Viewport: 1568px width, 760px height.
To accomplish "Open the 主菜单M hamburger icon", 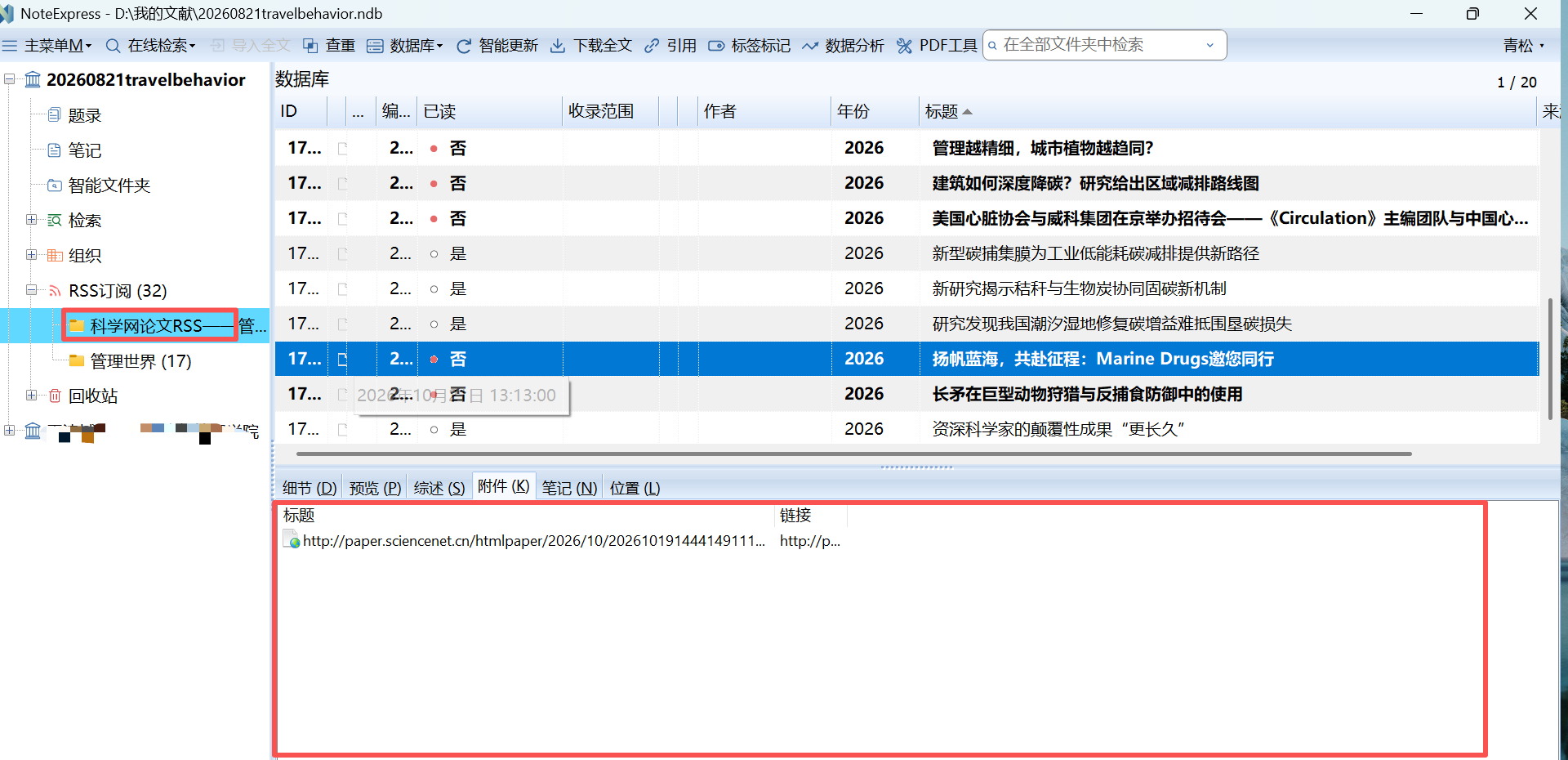I will (10, 46).
